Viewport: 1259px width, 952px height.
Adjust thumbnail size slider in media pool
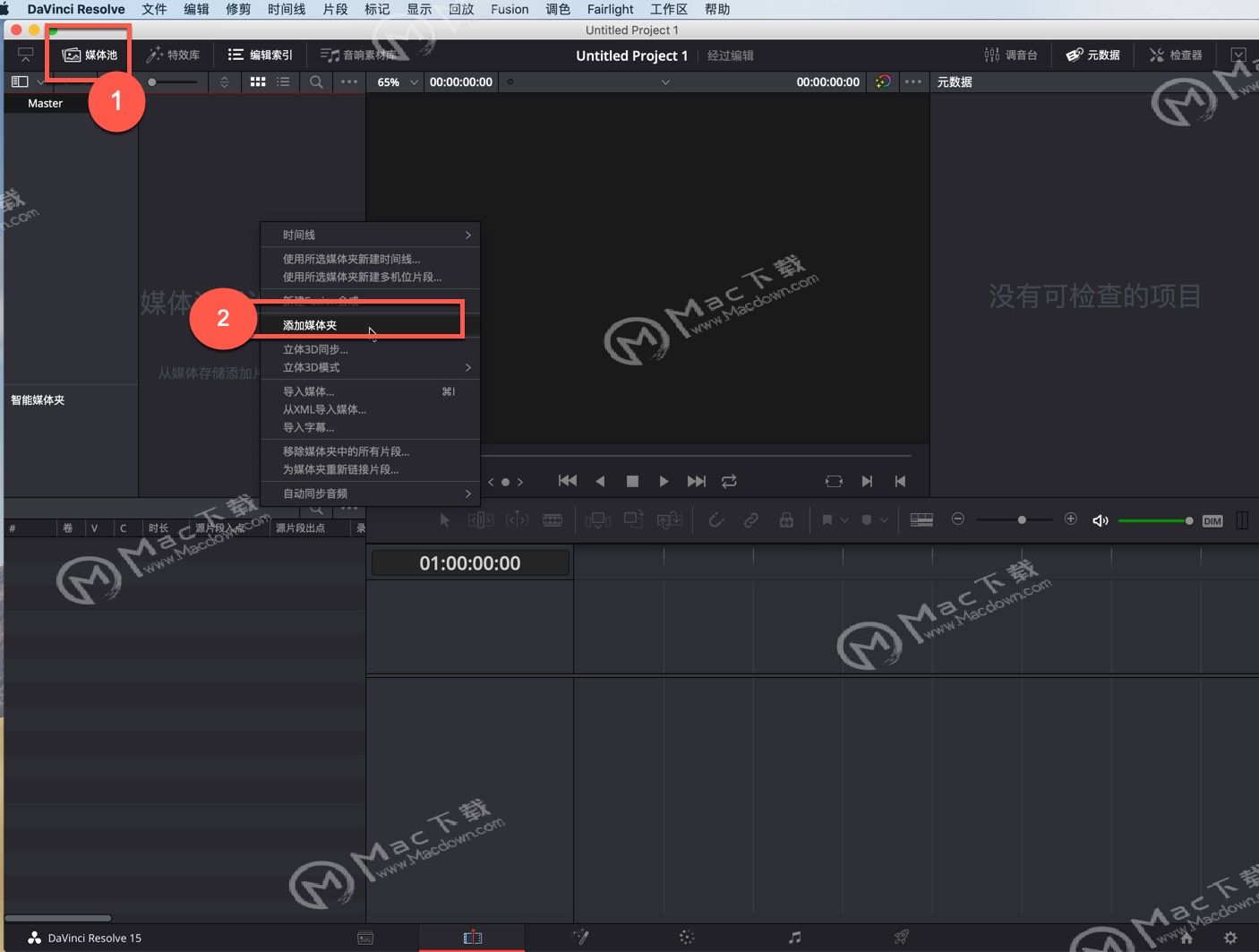(x=152, y=81)
